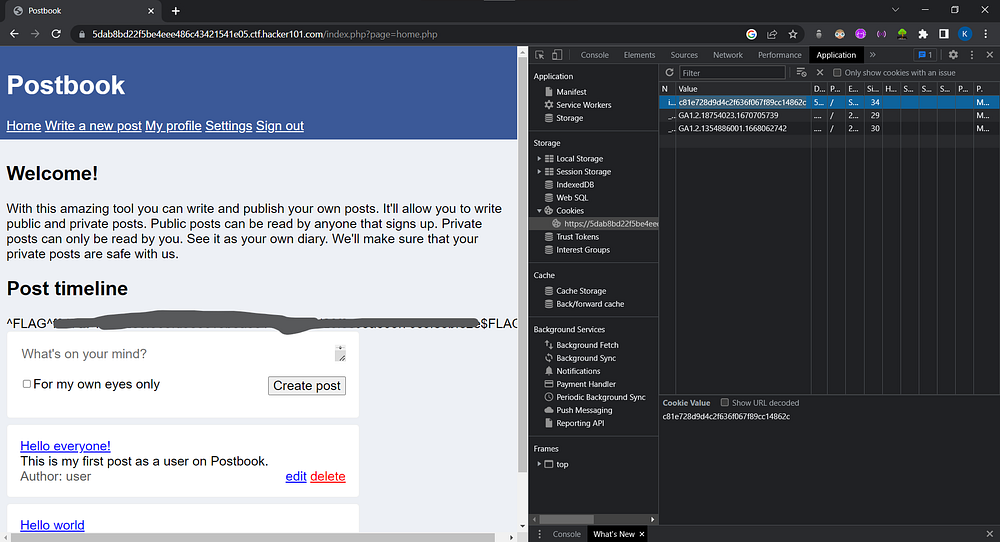Click the inspect element picker icon
The height and width of the screenshot is (542, 1000).
click(540, 55)
